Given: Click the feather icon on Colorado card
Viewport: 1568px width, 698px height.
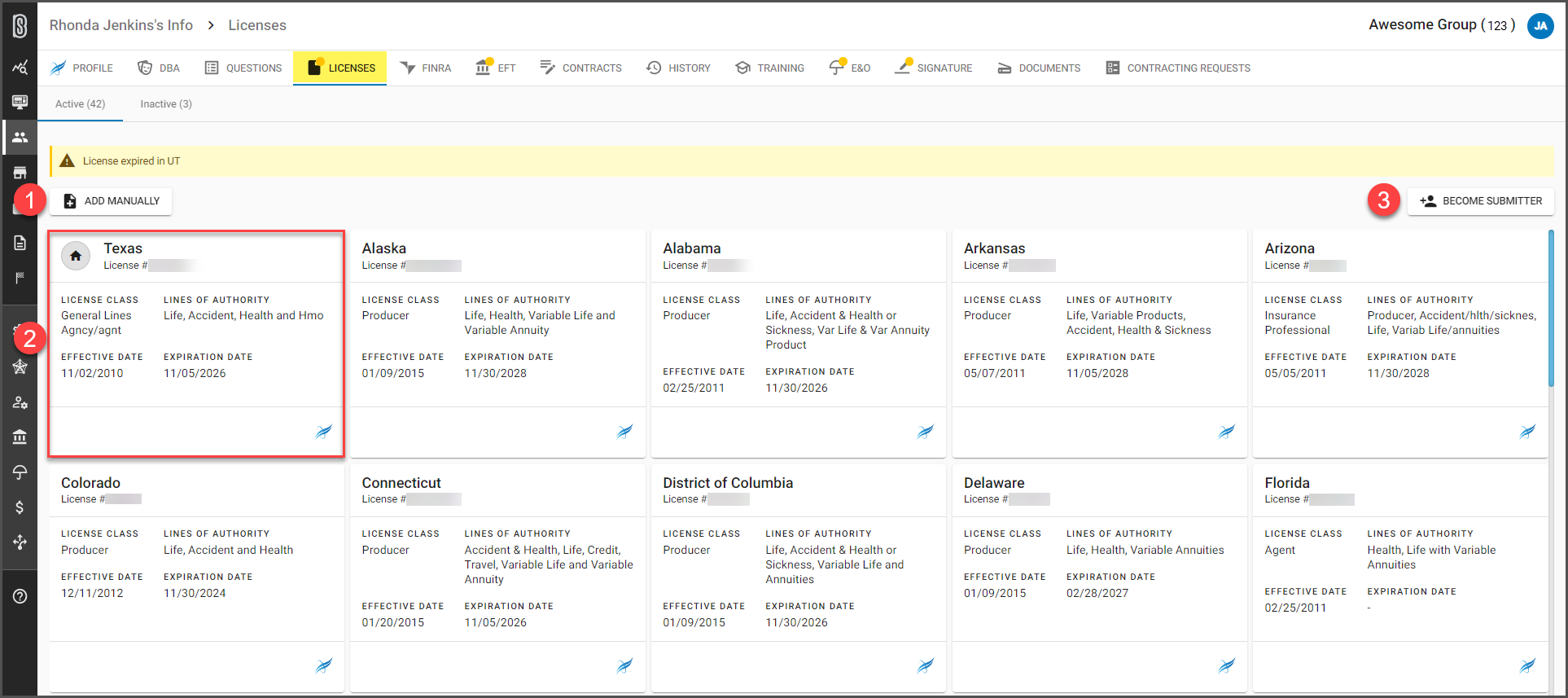Looking at the screenshot, I should pyautogui.click(x=324, y=666).
